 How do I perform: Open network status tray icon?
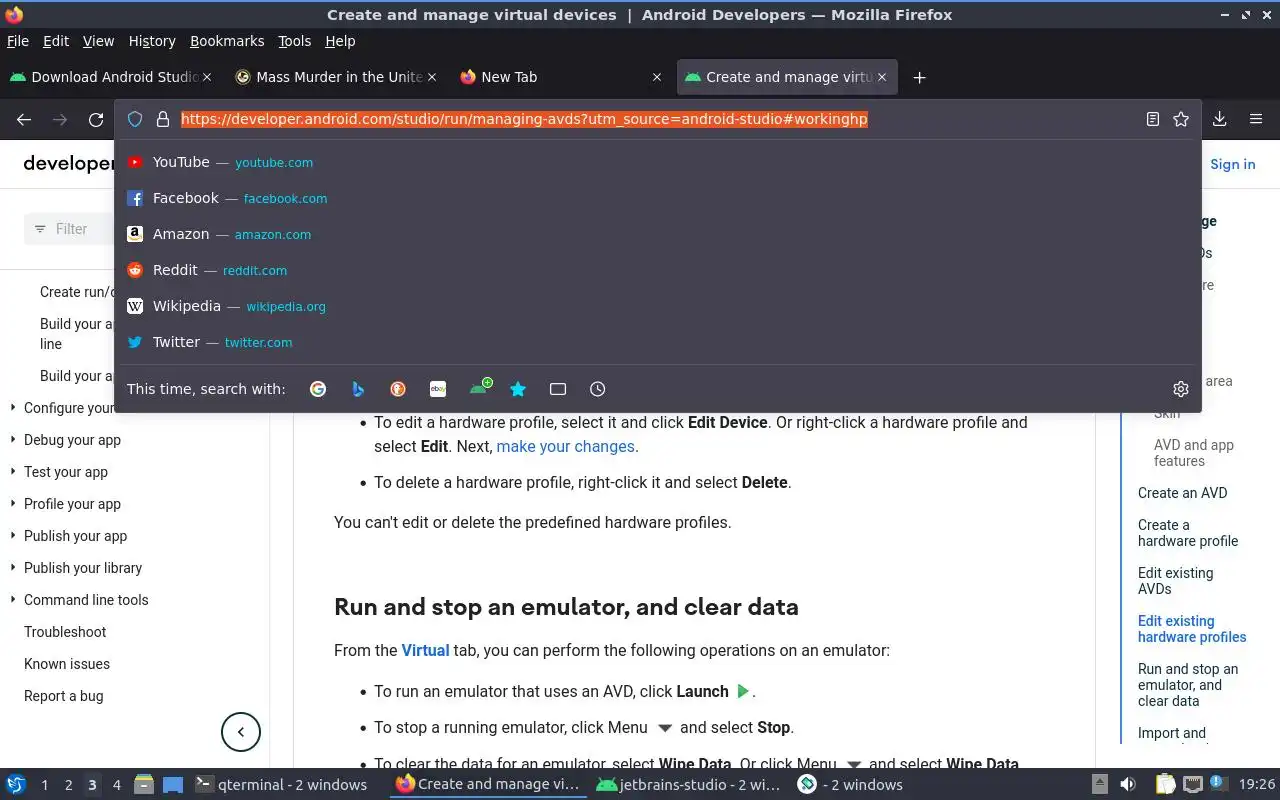tap(1192, 785)
